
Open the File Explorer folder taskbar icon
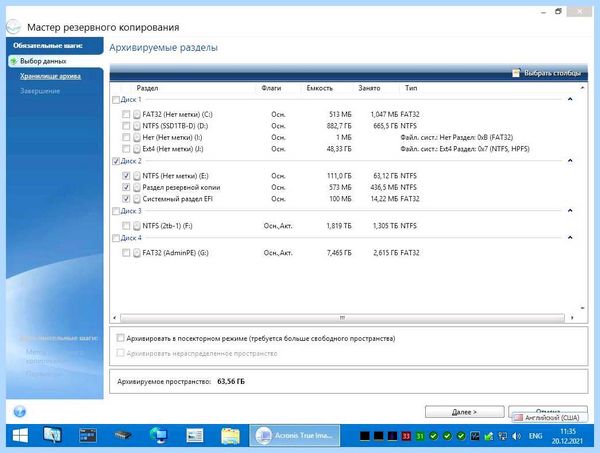click(230, 436)
